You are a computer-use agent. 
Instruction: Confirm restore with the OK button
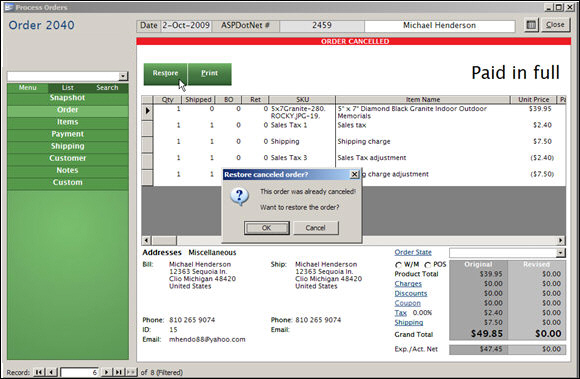click(266, 228)
